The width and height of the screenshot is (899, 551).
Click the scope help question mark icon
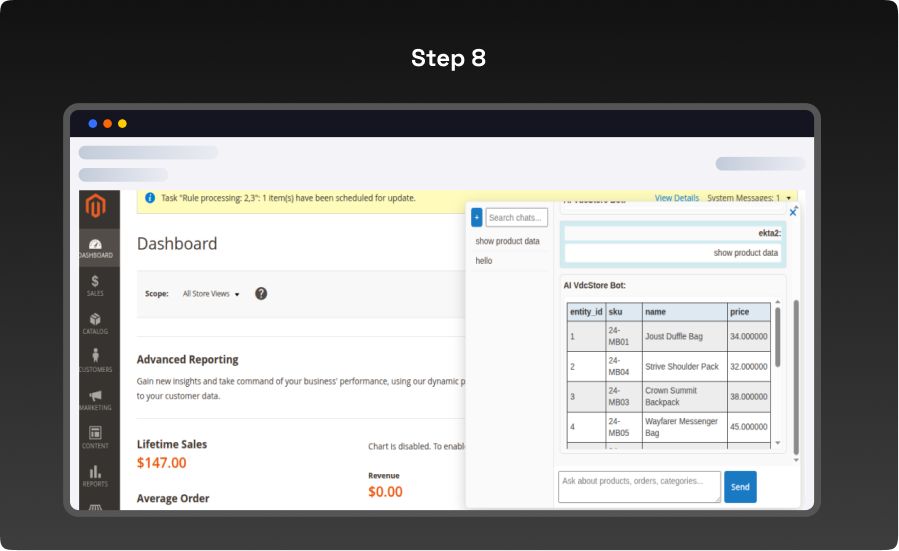point(261,294)
